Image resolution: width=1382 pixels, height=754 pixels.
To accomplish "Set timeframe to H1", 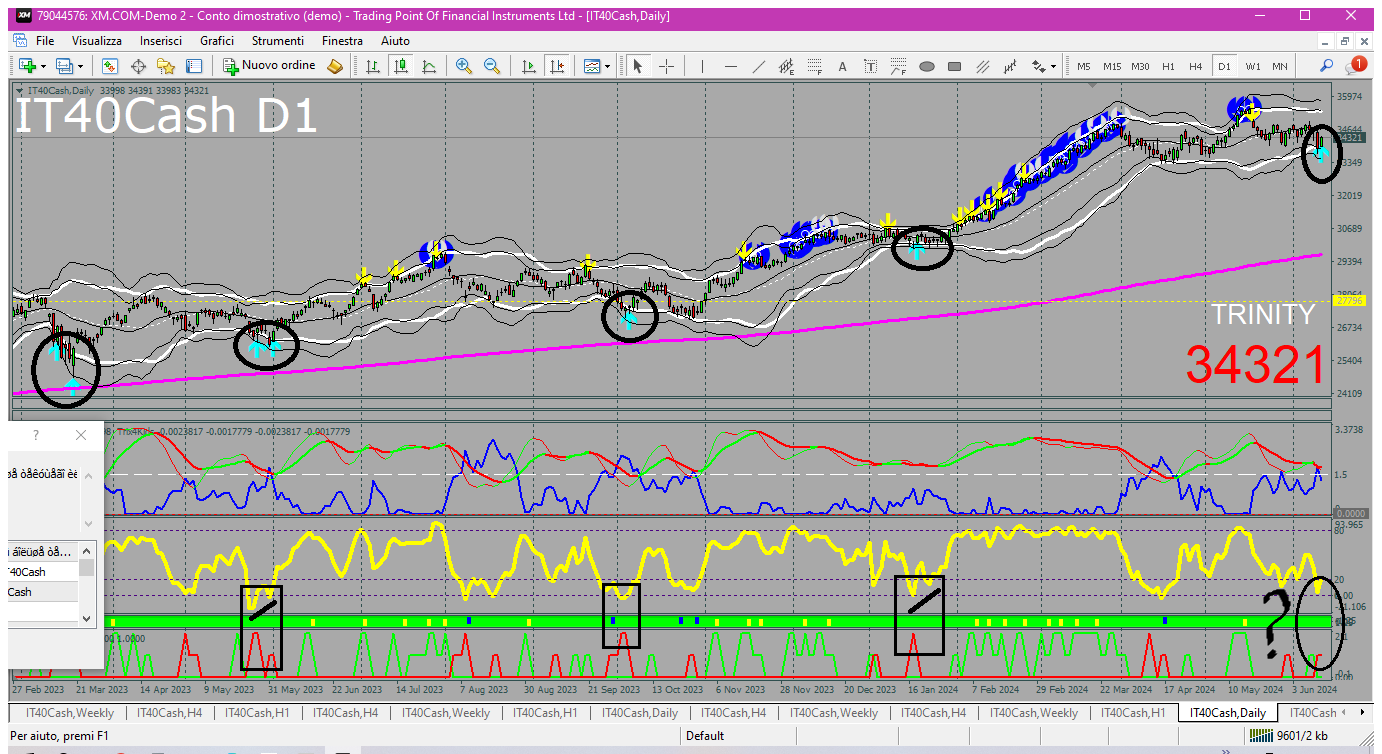I will 1168,66.
